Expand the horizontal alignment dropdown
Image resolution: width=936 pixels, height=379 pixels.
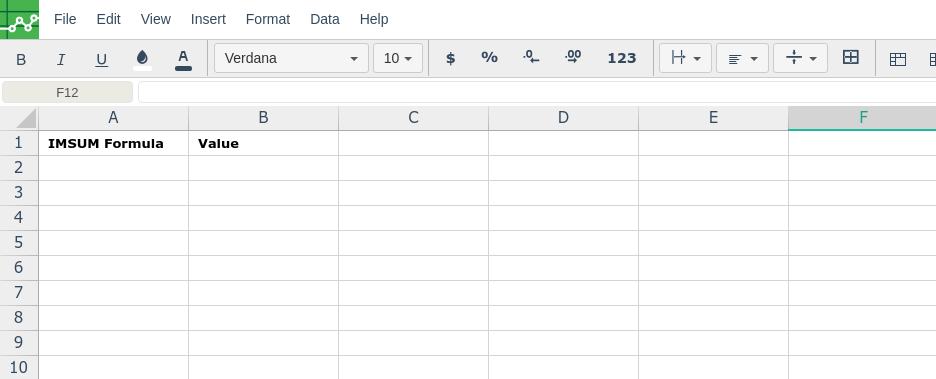[742, 58]
